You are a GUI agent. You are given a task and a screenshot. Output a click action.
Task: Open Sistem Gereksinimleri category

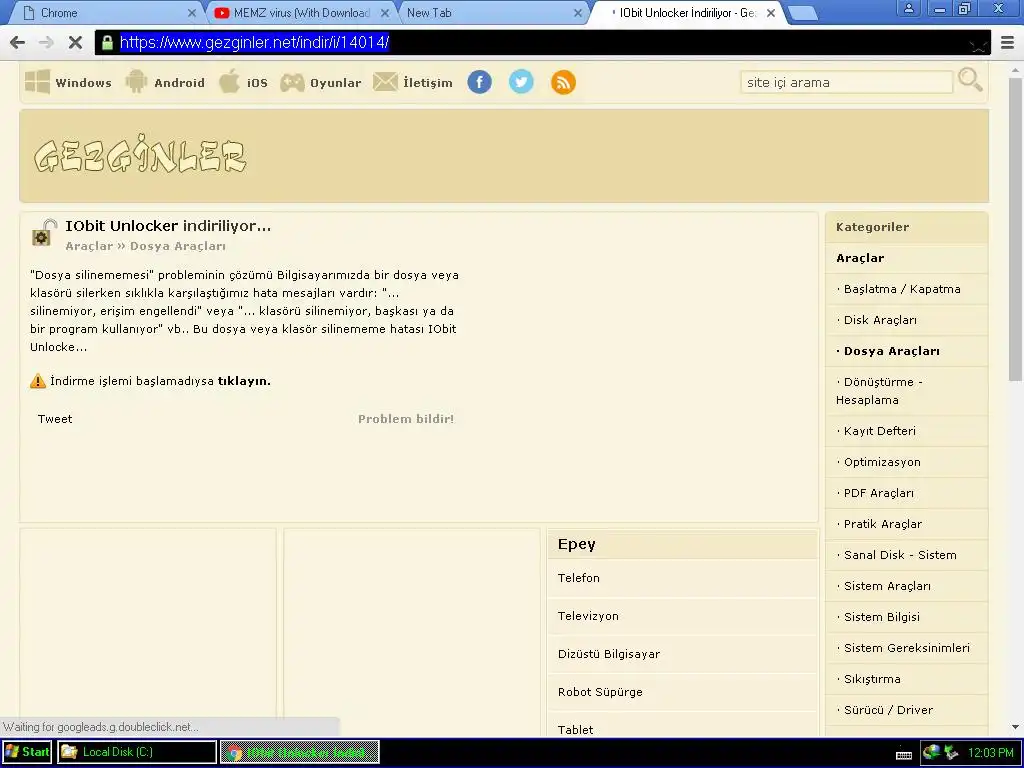[906, 648]
